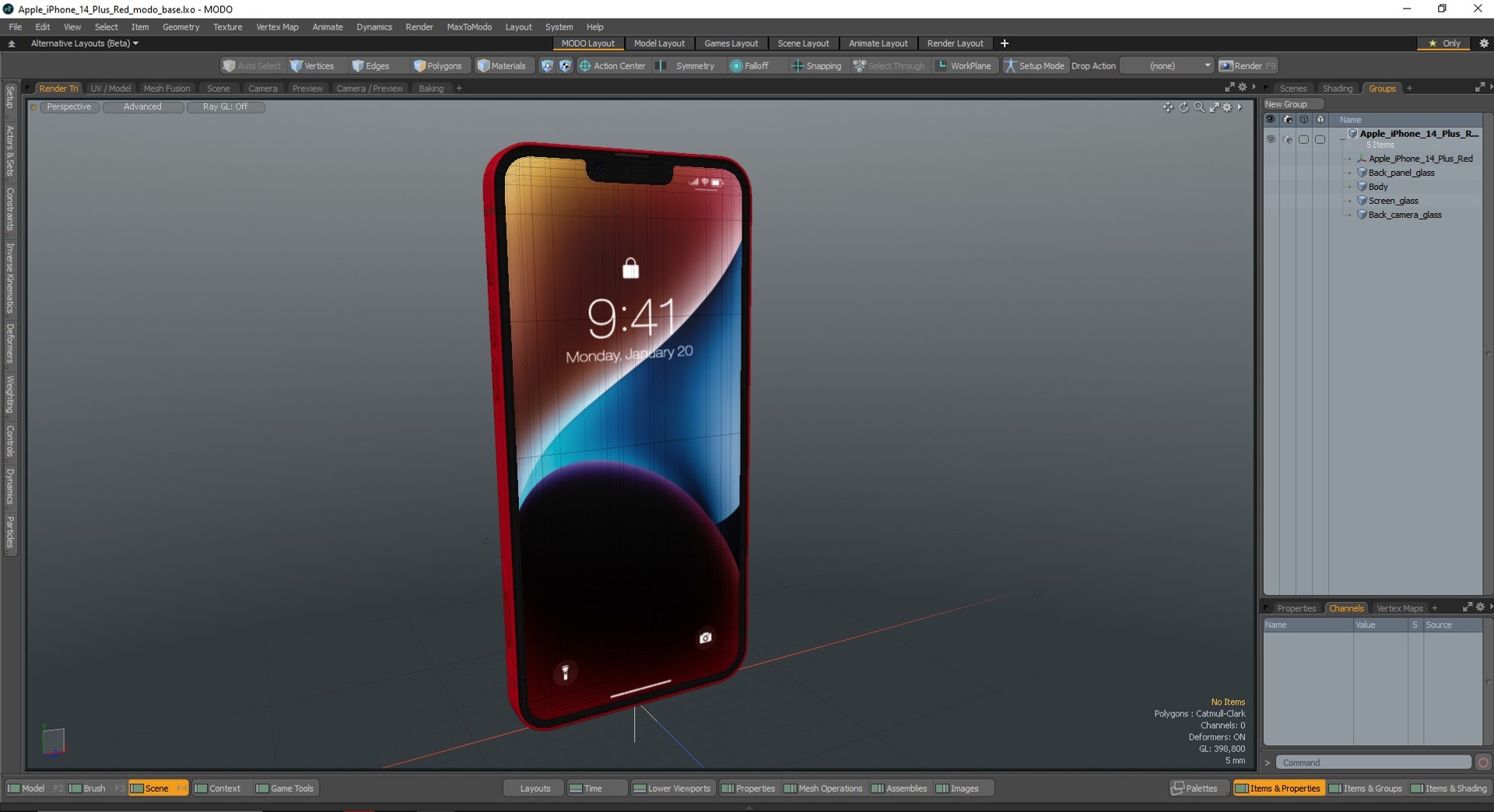Click the Command input field
This screenshot has height=812, width=1494.
[1373, 762]
